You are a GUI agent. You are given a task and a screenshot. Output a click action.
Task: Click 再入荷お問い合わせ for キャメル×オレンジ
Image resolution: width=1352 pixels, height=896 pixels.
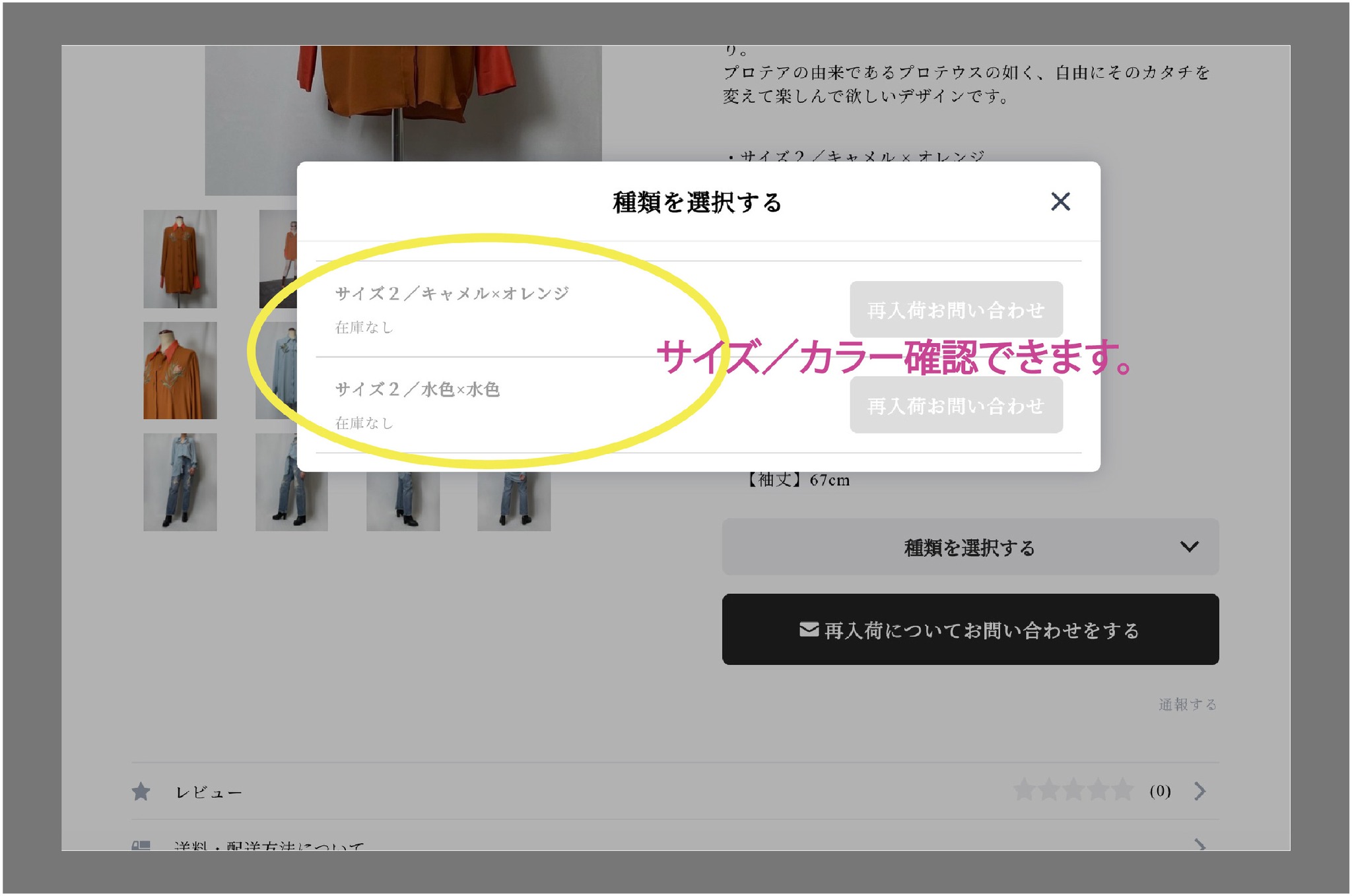pyautogui.click(x=956, y=309)
